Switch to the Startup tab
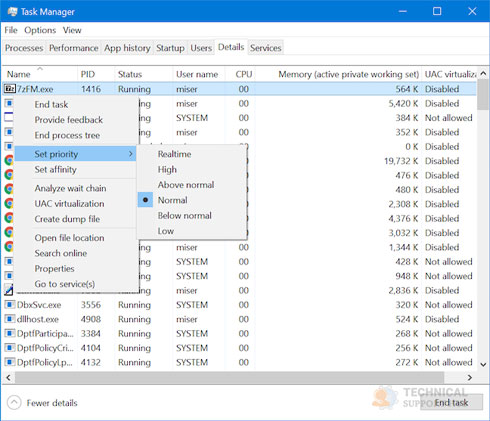This screenshot has width=490, height=421. (170, 48)
